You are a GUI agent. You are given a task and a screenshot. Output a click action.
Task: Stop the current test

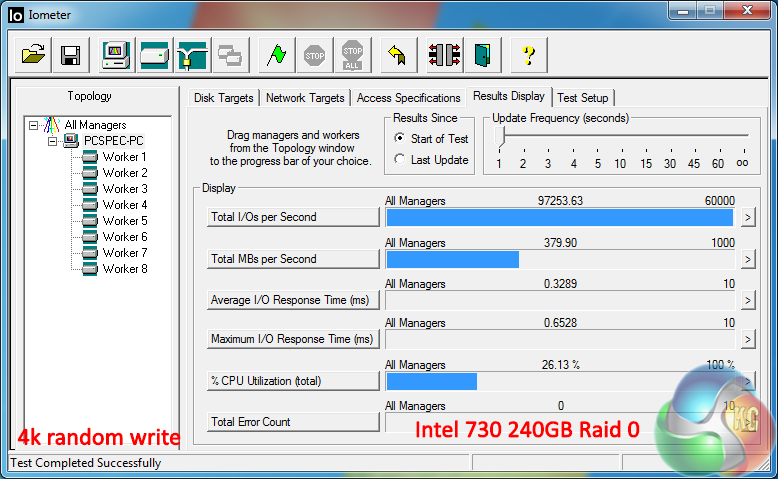tap(315, 55)
